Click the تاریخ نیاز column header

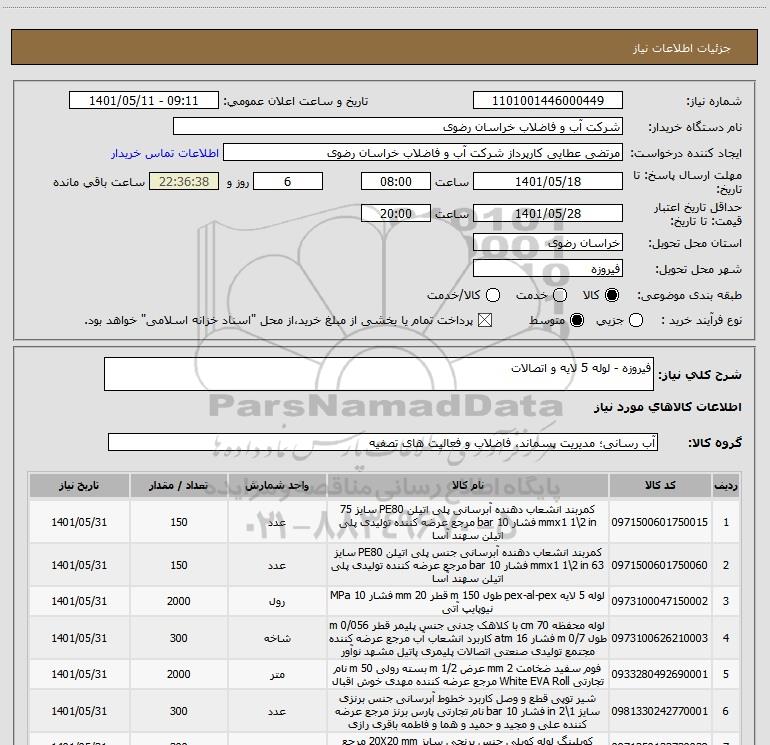click(x=79, y=485)
